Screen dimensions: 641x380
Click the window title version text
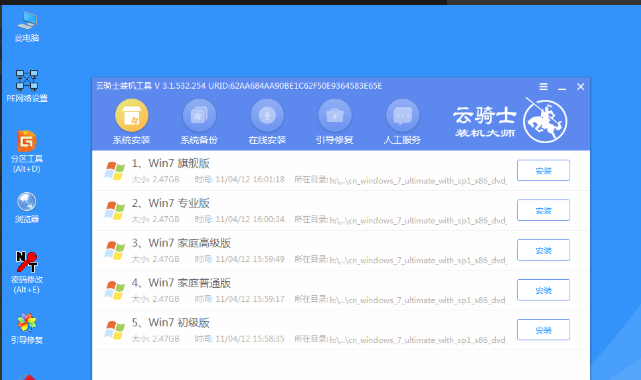(x=239, y=86)
